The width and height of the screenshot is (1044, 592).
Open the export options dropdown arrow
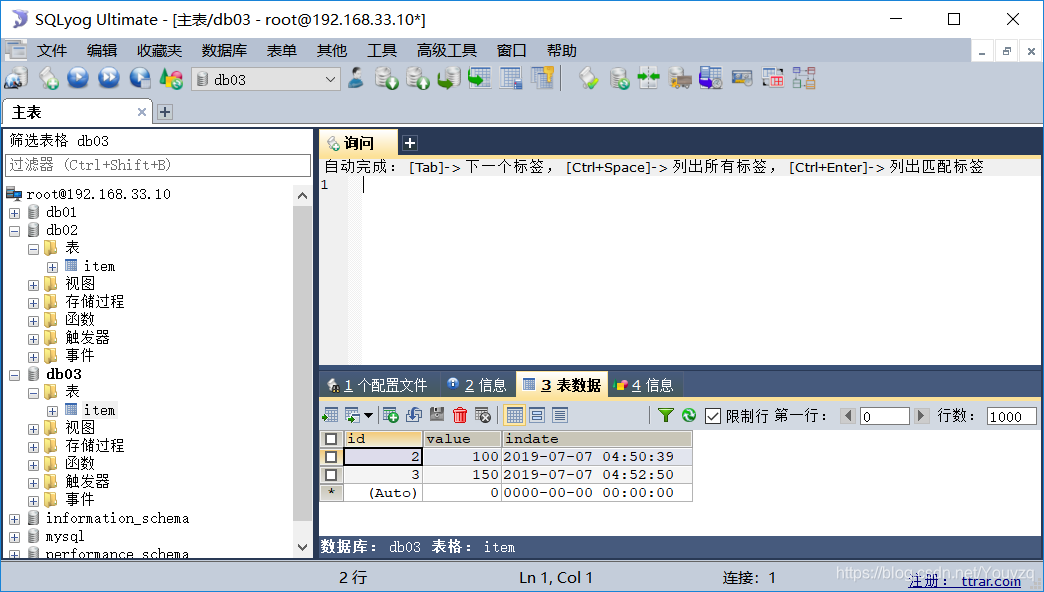368,416
